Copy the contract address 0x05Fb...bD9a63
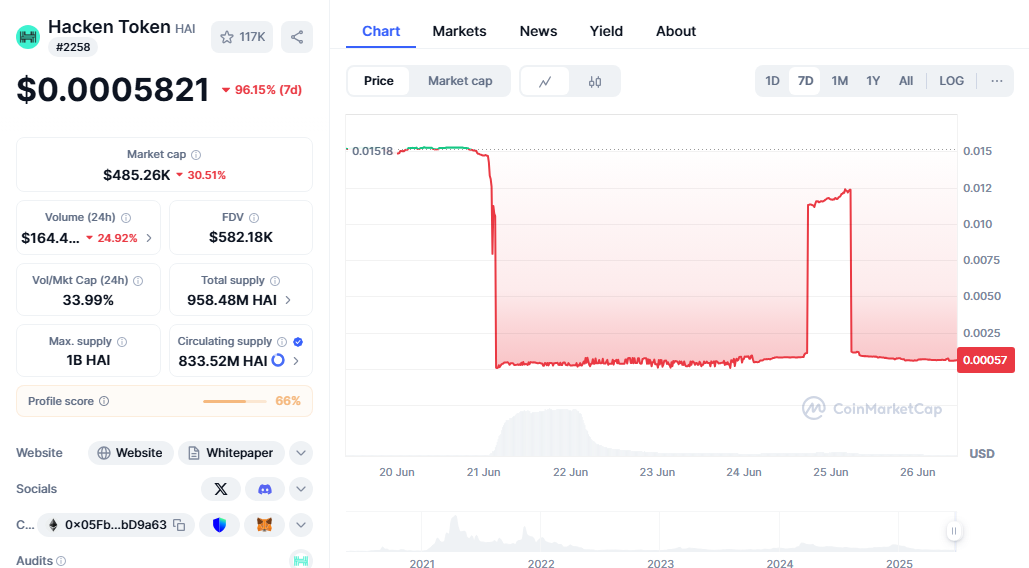This screenshot has width=1029, height=568. (179, 525)
